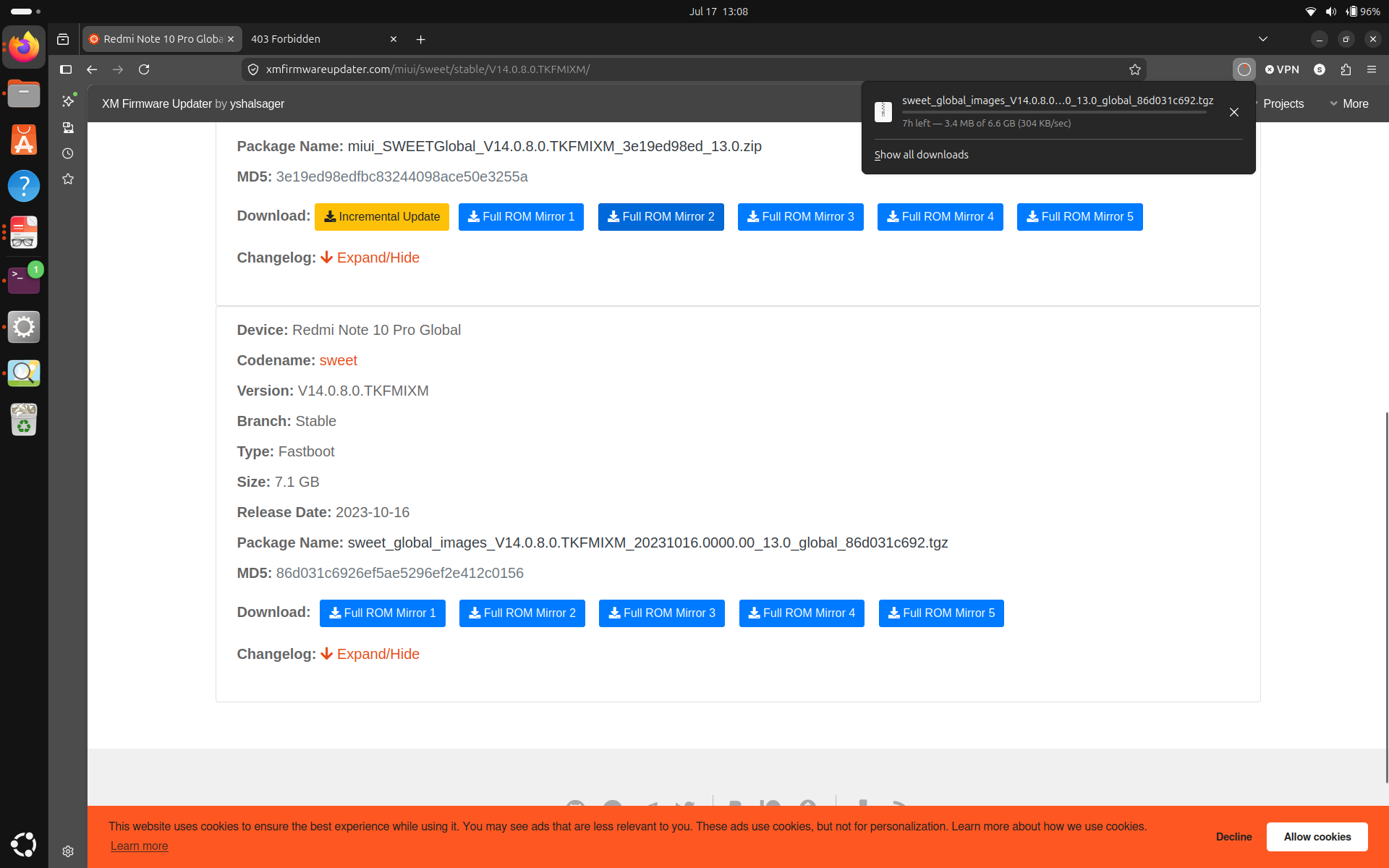Download recovery Full ROM Mirror 3

pos(800,217)
